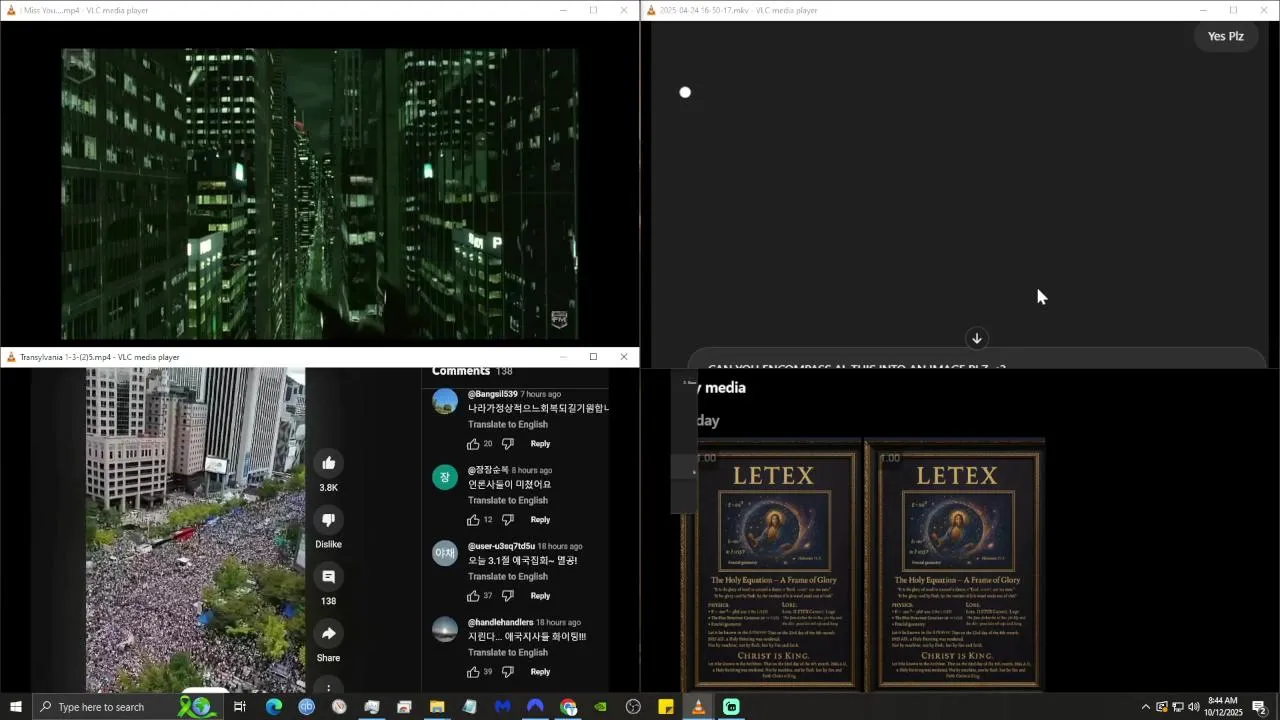This screenshot has height=720, width=1280.
Task: Minimize the 2025-04-24 mkv VLC window
Action: [1203, 10]
